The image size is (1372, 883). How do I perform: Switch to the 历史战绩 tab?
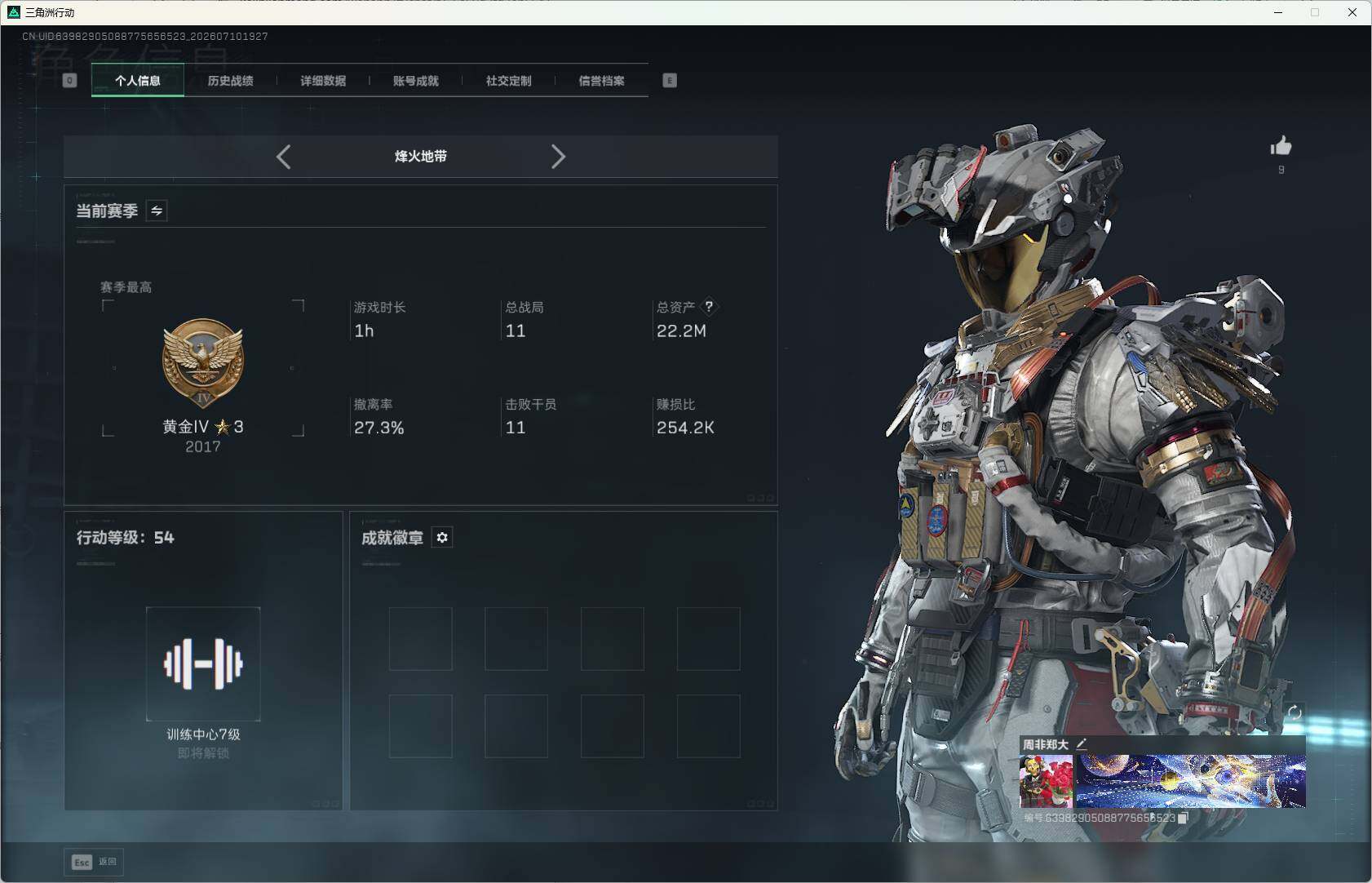[230, 81]
